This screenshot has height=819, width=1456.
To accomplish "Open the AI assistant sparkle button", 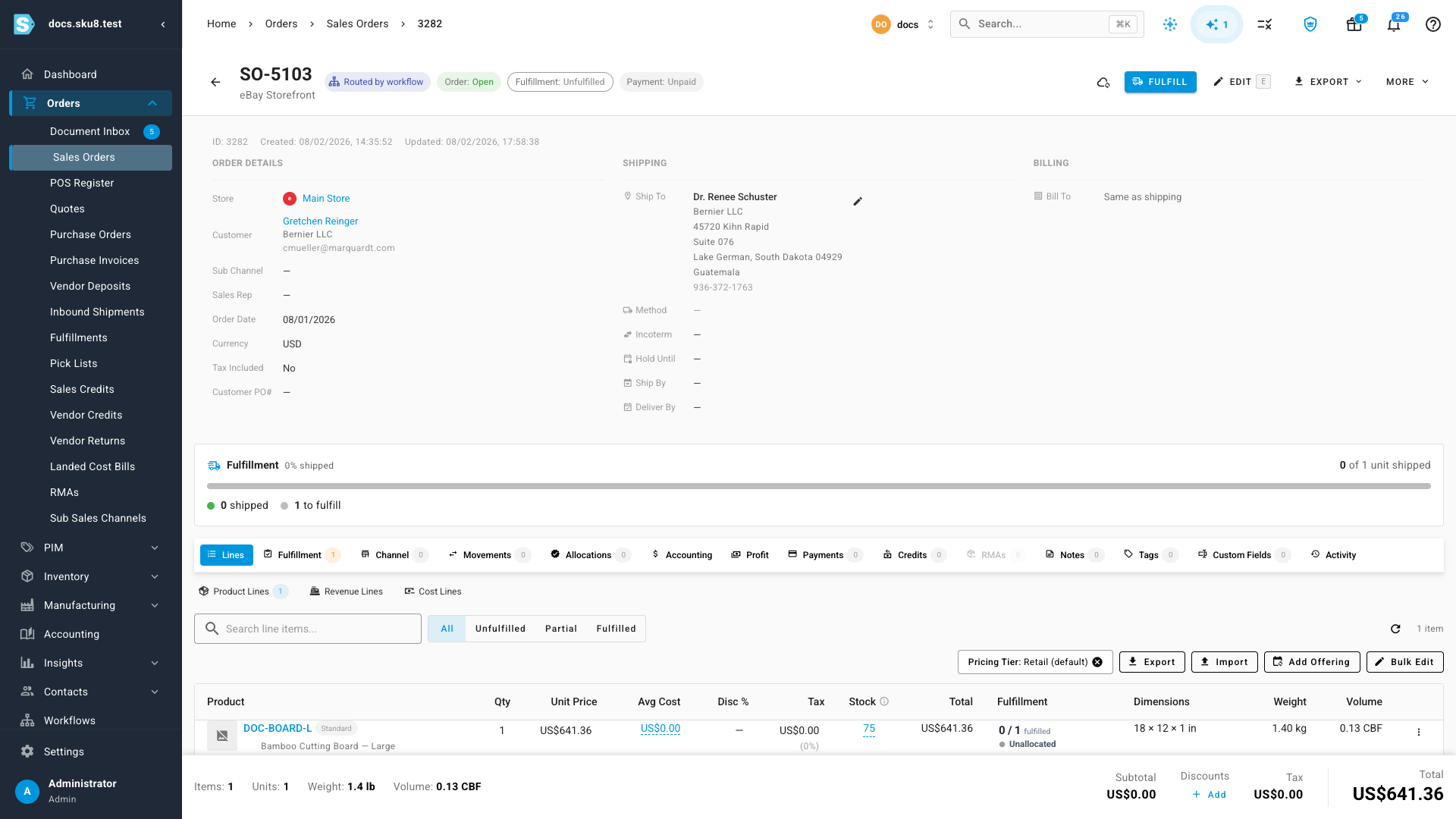I will 1216,24.
